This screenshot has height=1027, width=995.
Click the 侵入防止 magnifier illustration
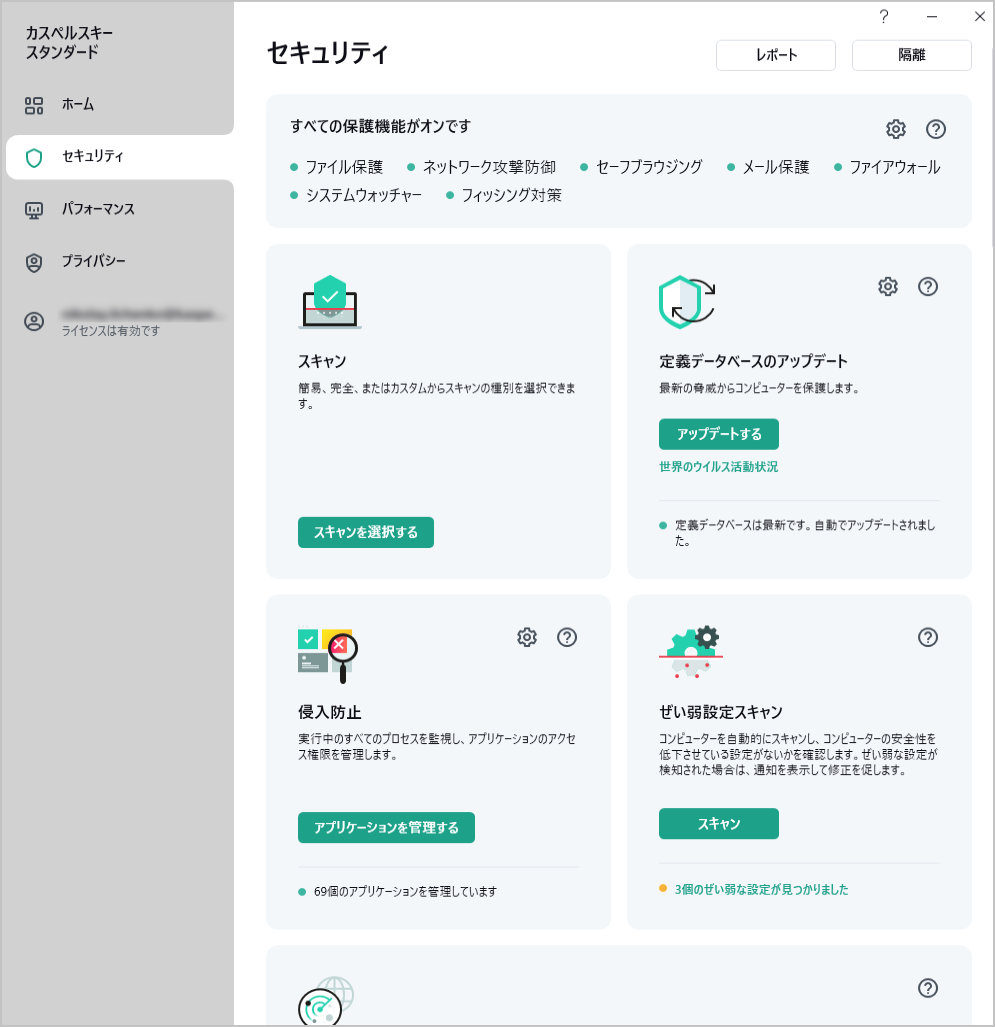tap(328, 655)
